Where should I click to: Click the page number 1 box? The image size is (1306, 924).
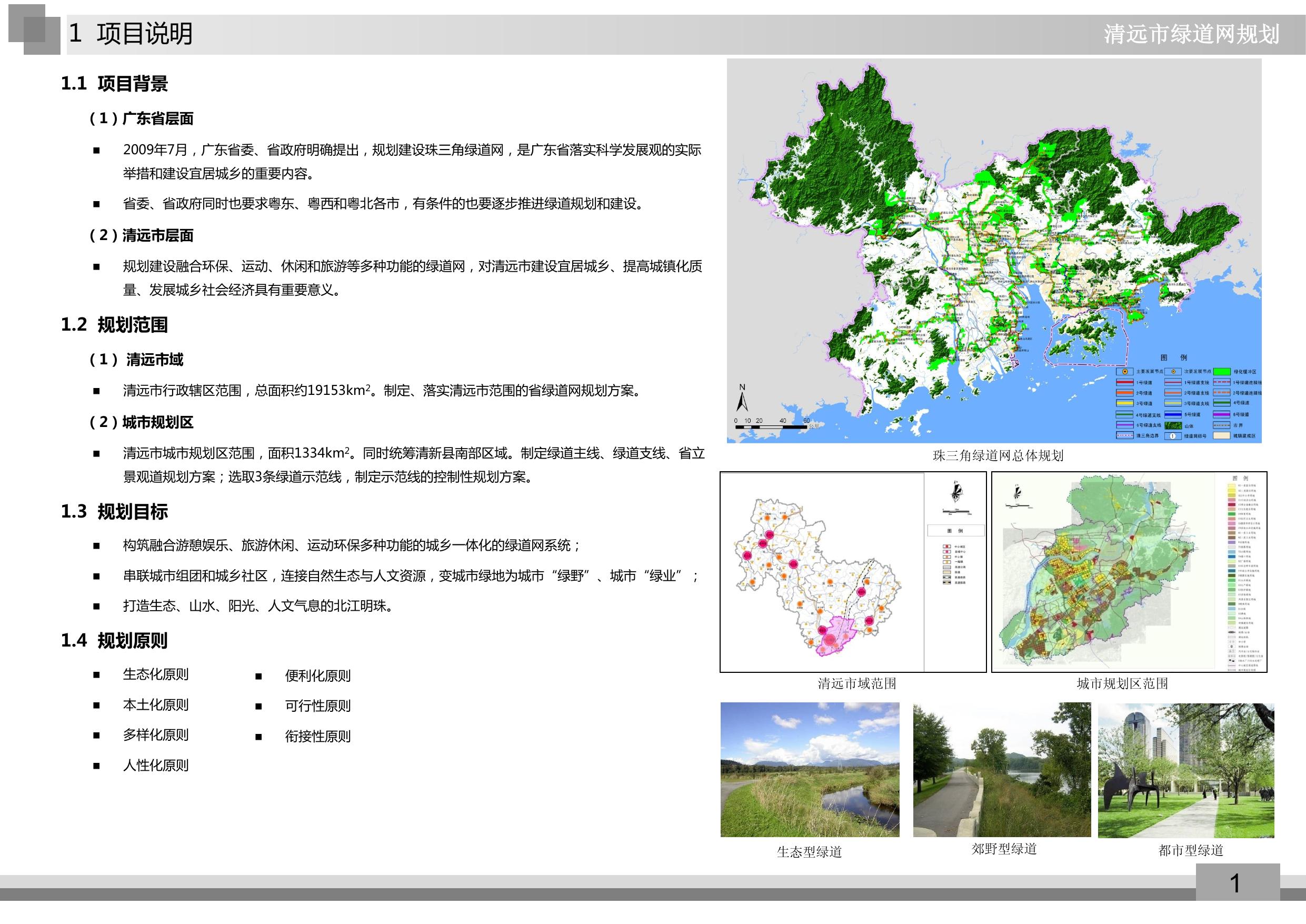(1237, 882)
